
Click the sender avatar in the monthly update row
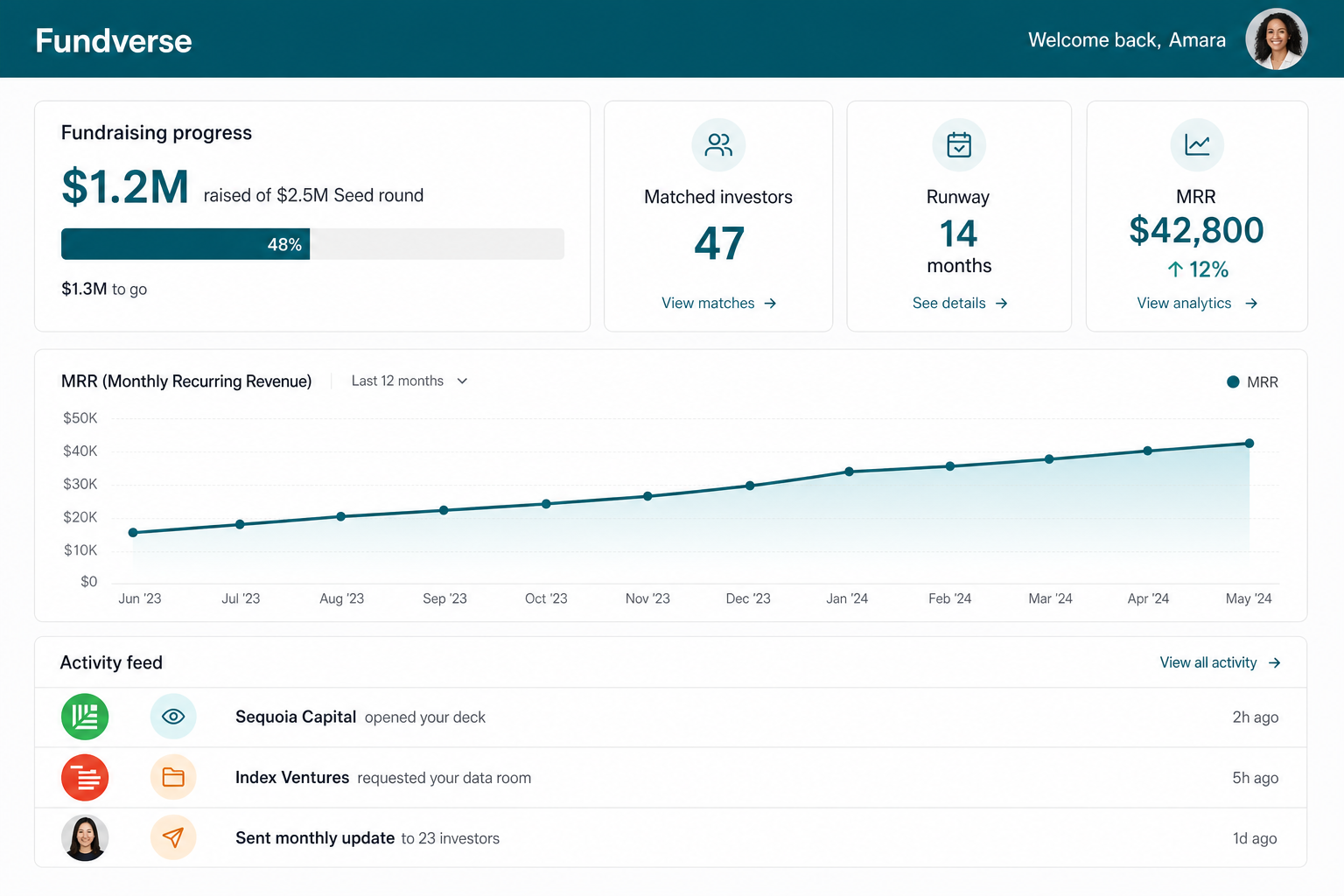point(85,837)
